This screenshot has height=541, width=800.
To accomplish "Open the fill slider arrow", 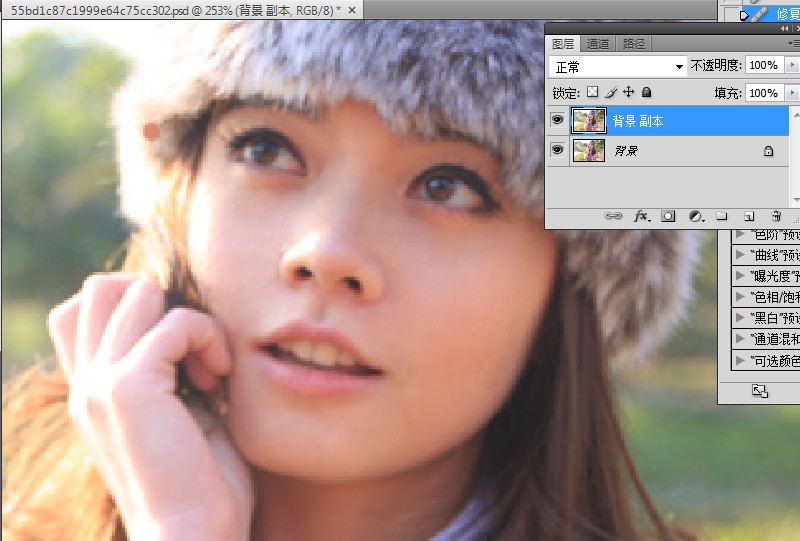I will (x=792, y=93).
